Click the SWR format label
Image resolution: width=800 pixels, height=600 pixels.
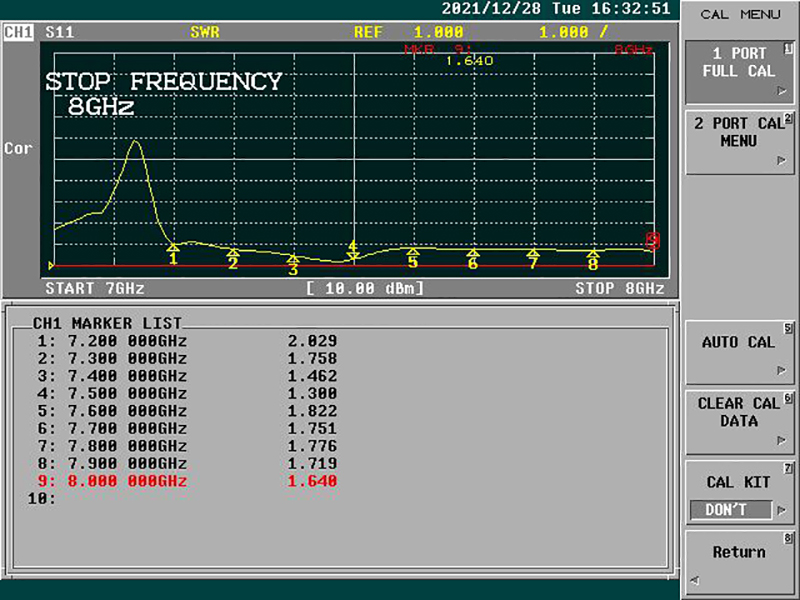(205, 33)
